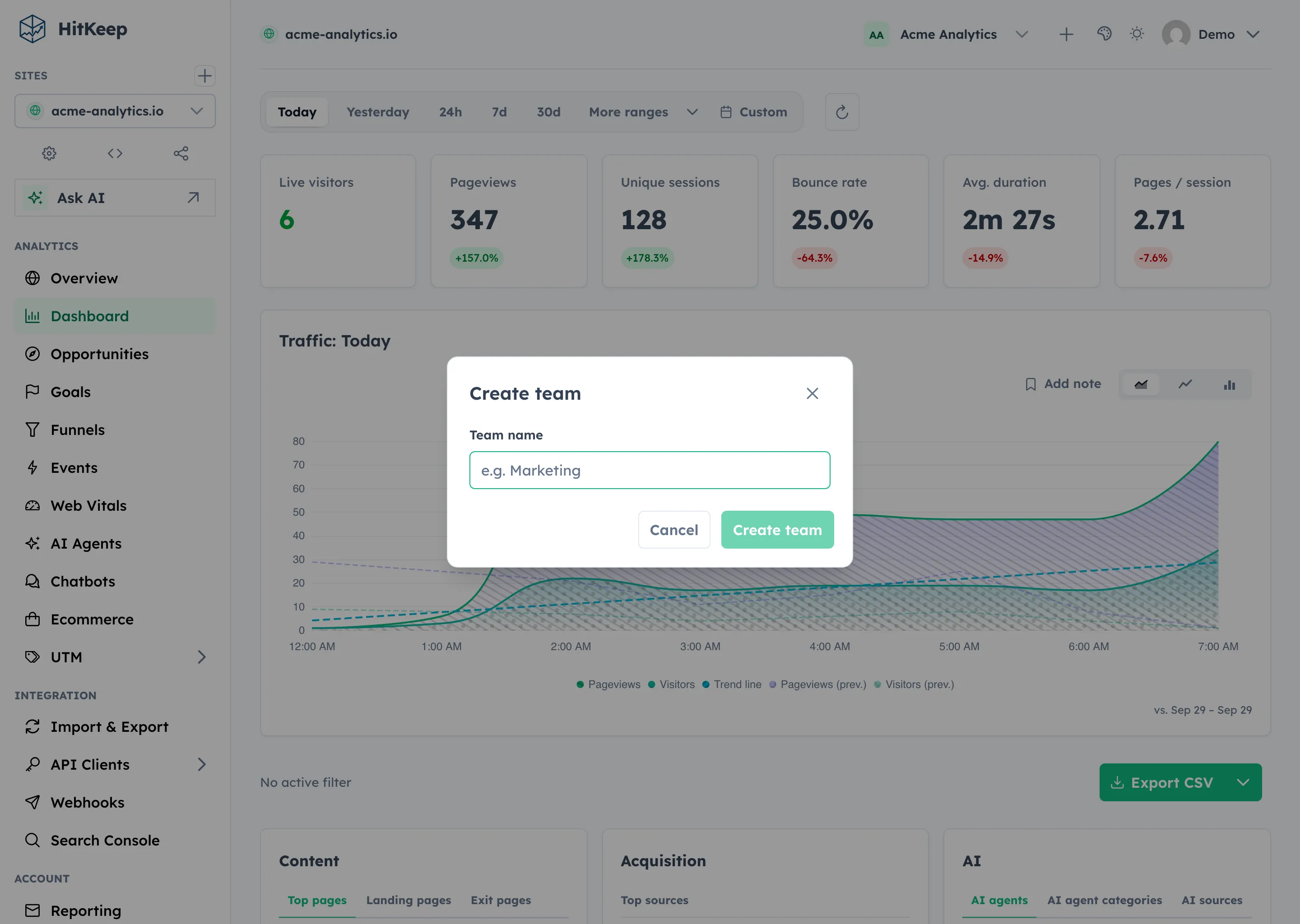Focus the Team name input field
The width and height of the screenshot is (1300, 924).
(x=650, y=470)
